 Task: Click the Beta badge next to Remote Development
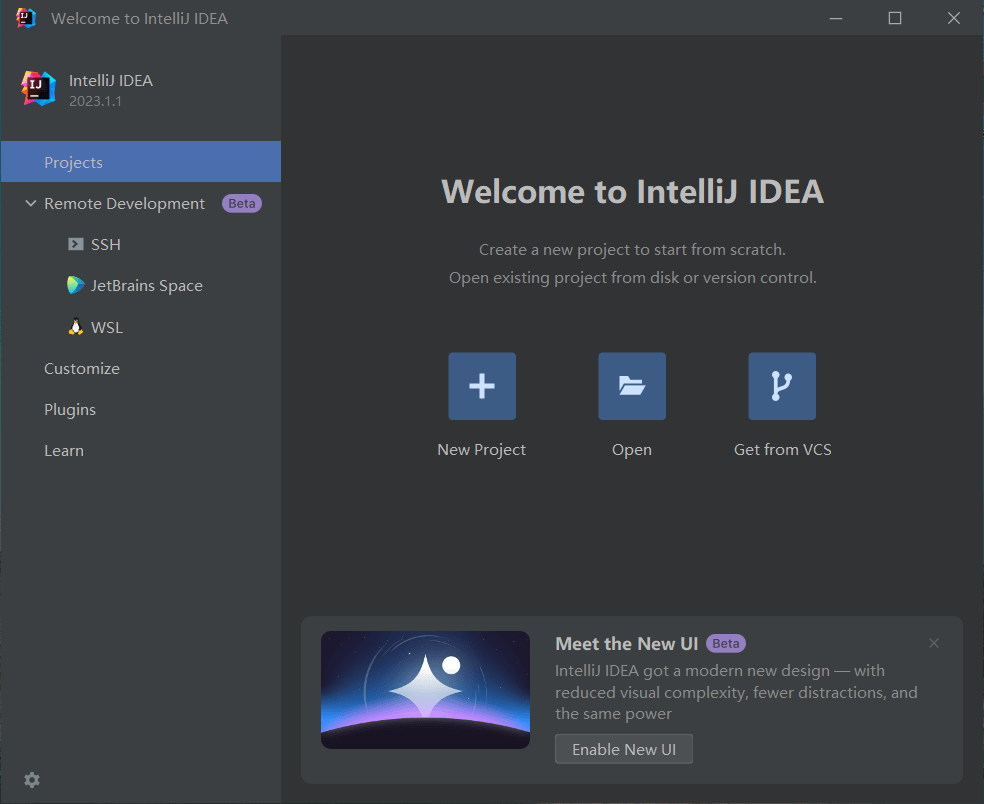pos(241,203)
